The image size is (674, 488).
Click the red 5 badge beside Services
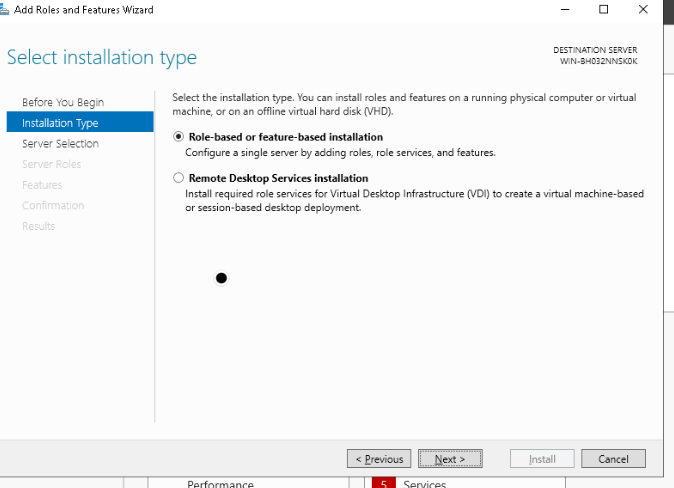click(381, 484)
